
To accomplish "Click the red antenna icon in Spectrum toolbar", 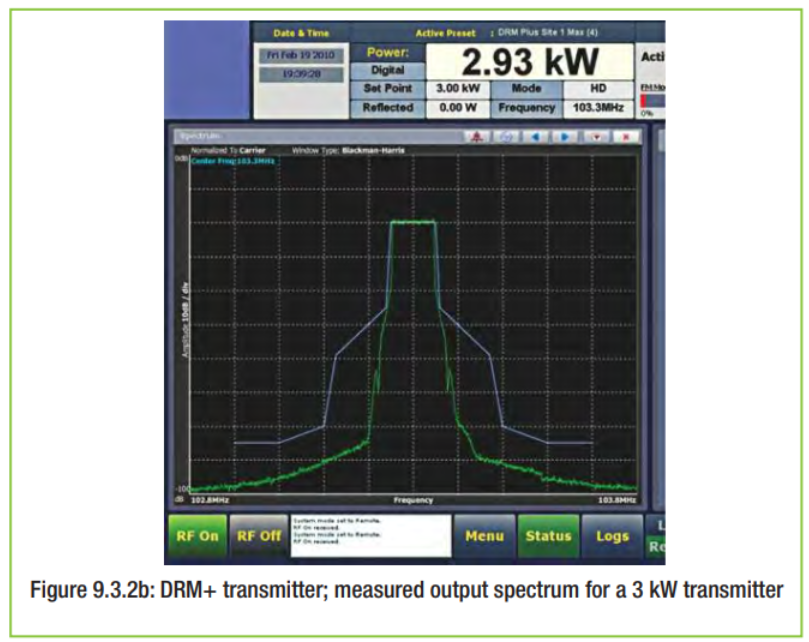I will (x=477, y=137).
